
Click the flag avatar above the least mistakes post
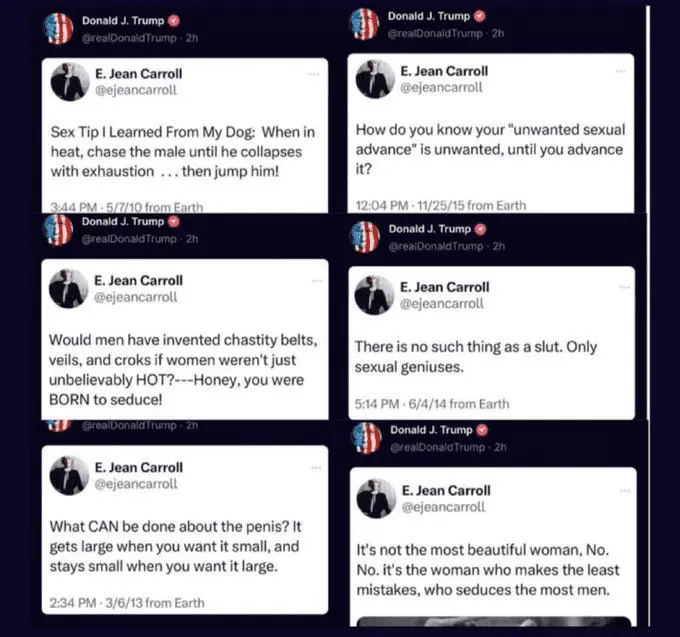pos(367,437)
